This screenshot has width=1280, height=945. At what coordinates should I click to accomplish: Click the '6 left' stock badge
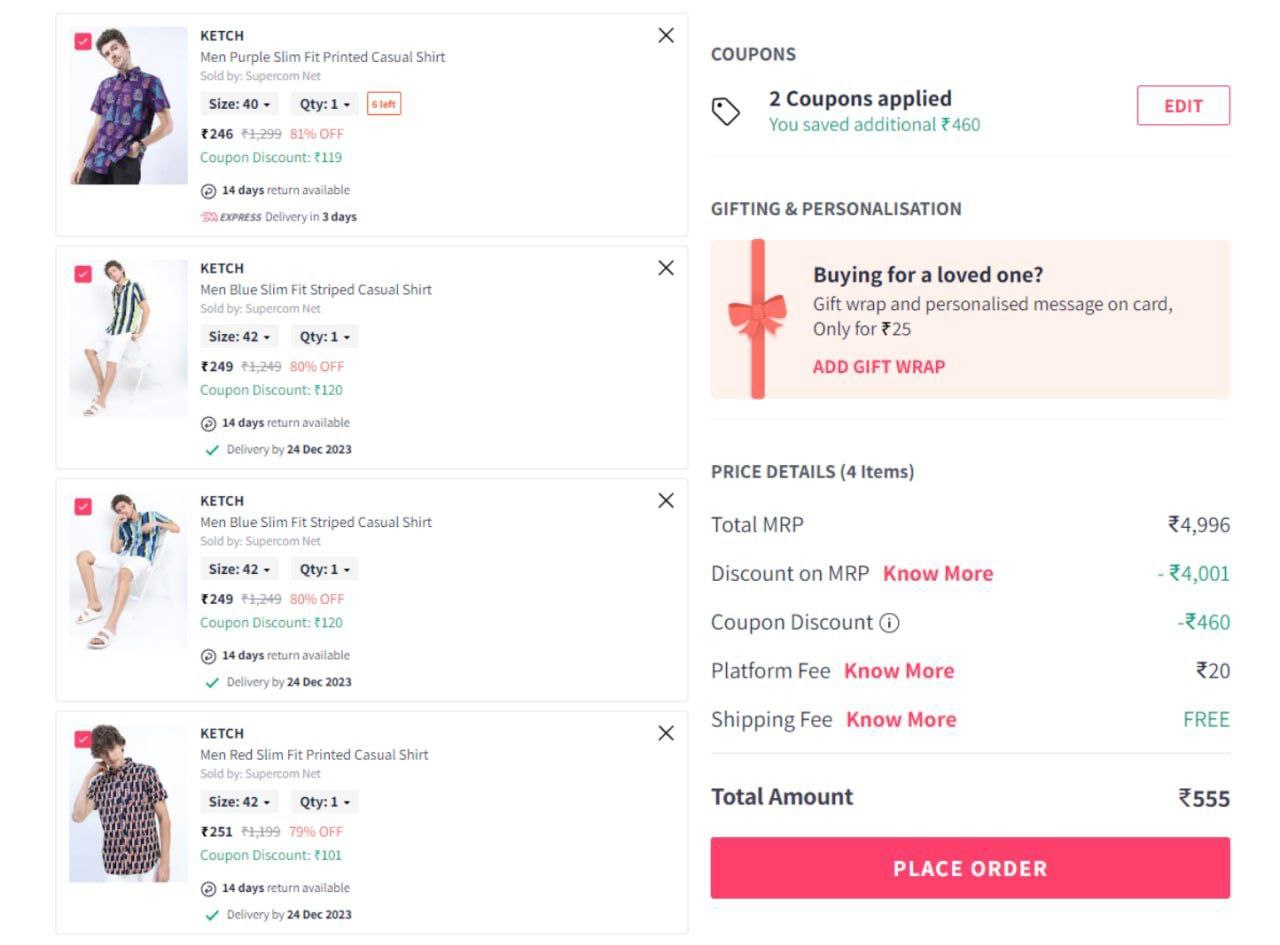(x=384, y=104)
